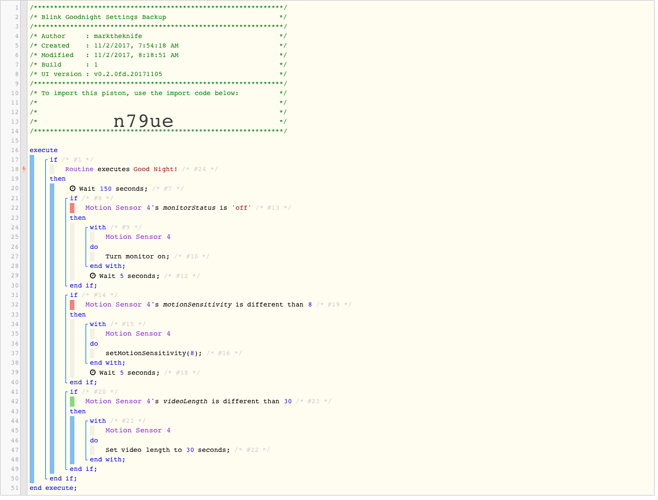Screen dimensions: 658x500
Task: Click the if keyword of statement #20
Action: click(x=73, y=392)
